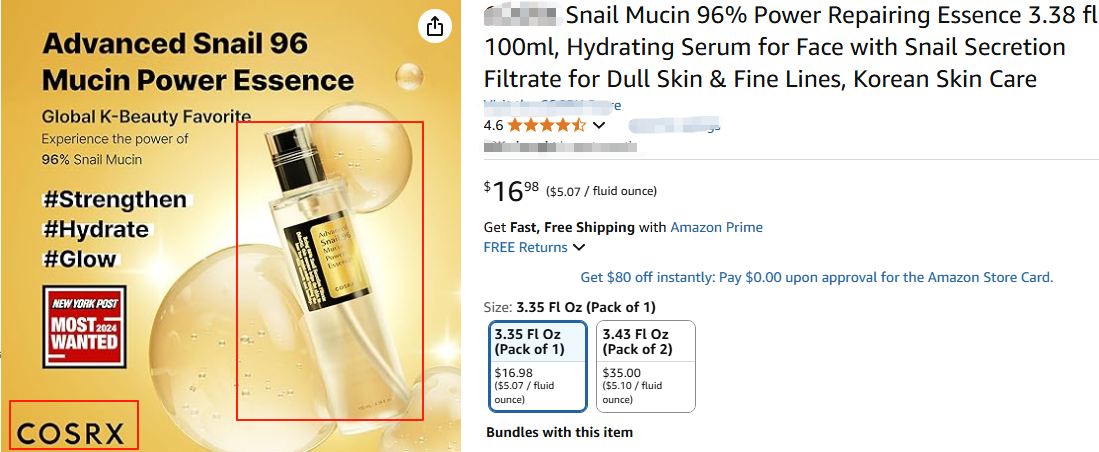The width and height of the screenshot is (1099, 452).
Task: Select the 3.35 Fl Oz Pack of 1 size
Action: (538, 365)
